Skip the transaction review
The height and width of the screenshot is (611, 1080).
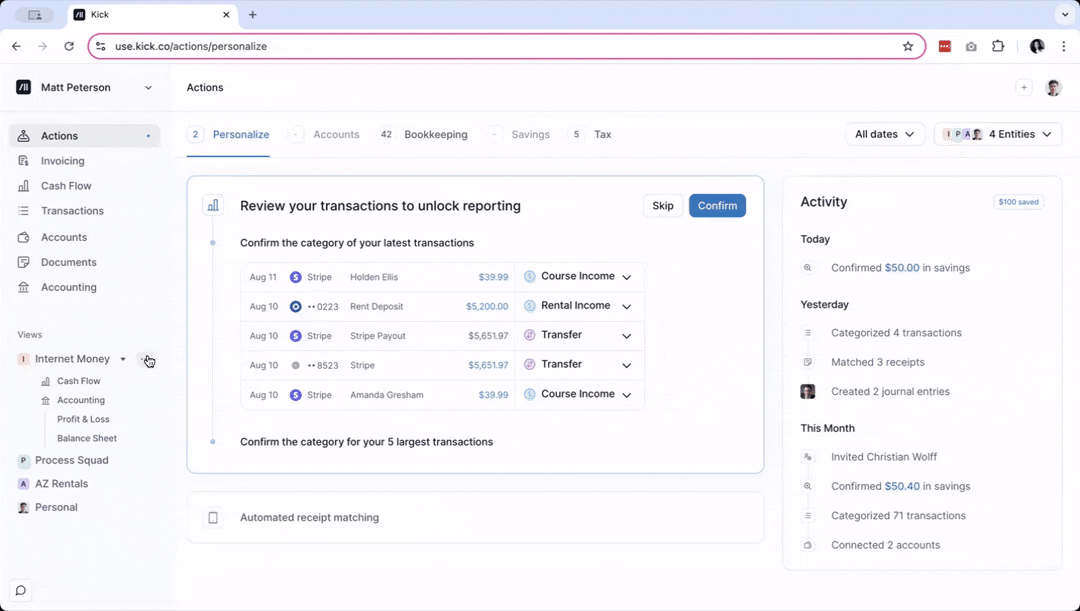(x=663, y=206)
